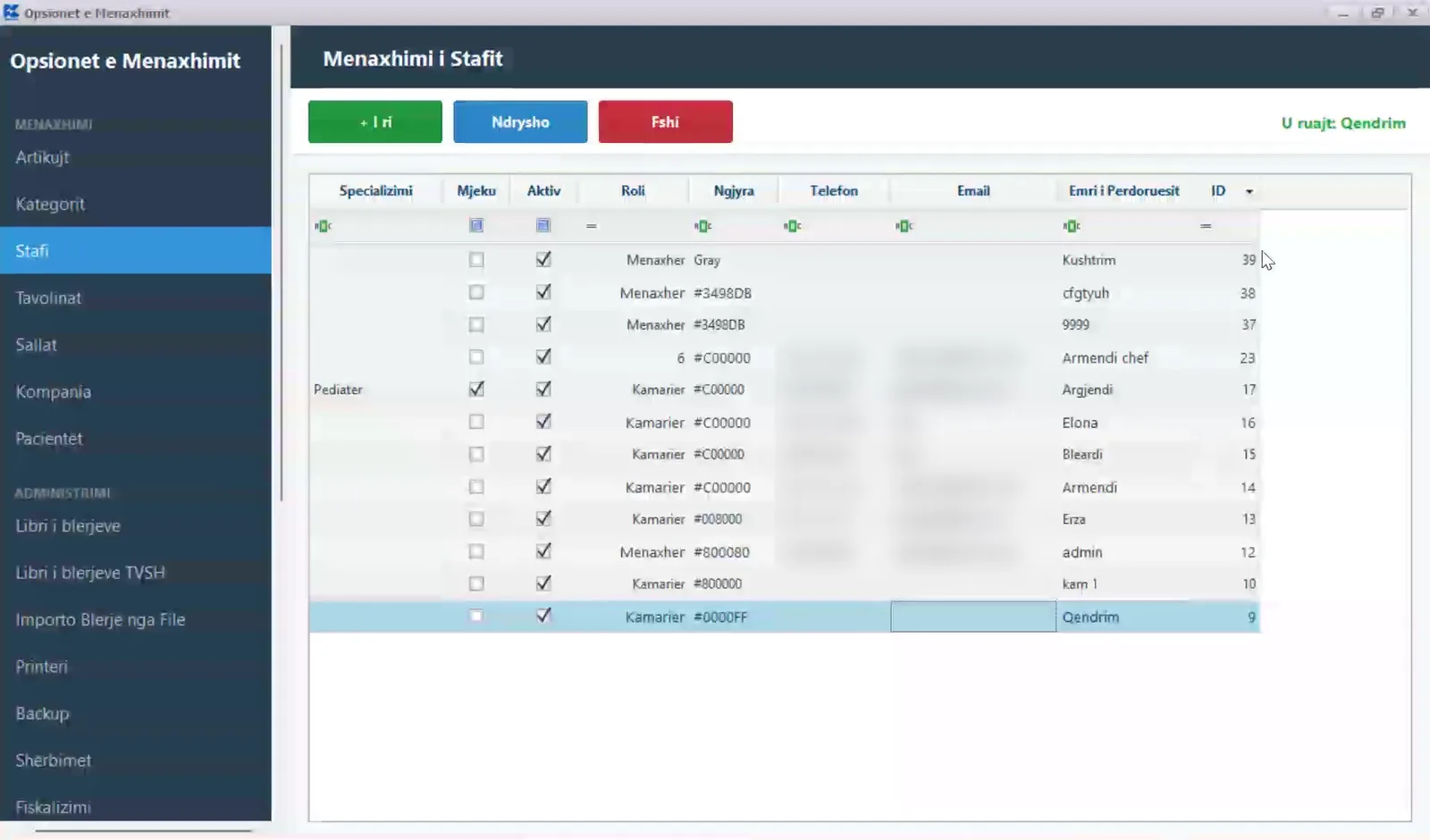Check Mjeku box for Kushtrim row
This screenshot has height=840, width=1430.
point(476,260)
